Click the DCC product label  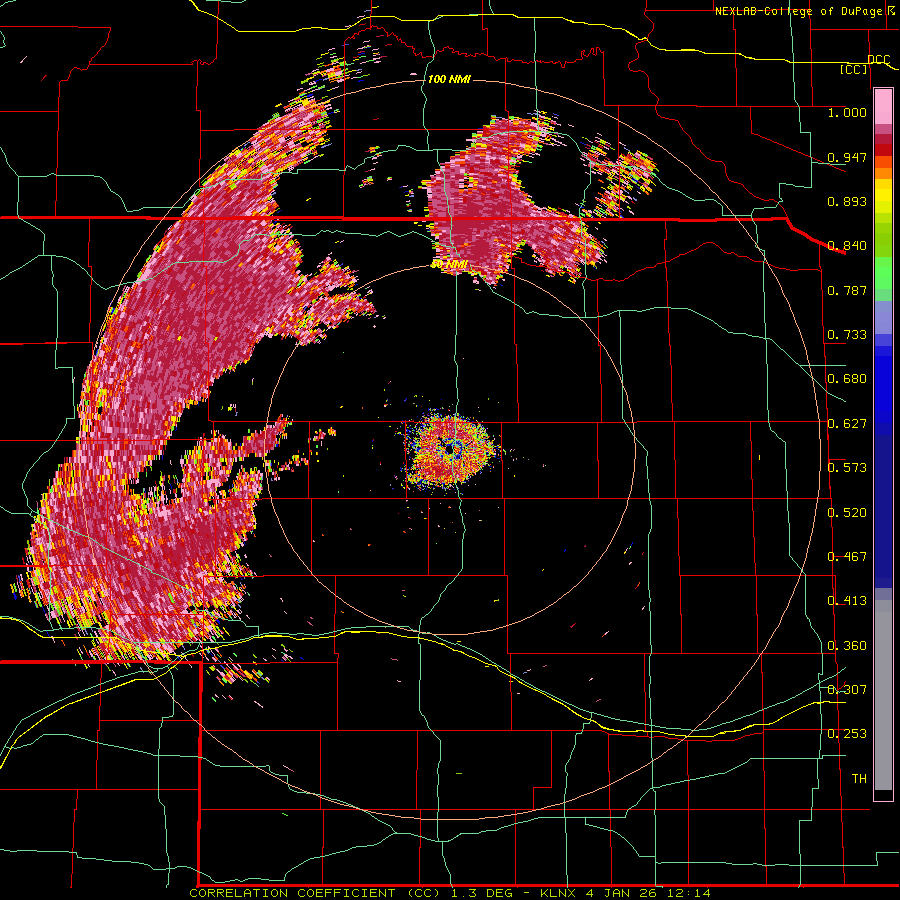point(878,60)
